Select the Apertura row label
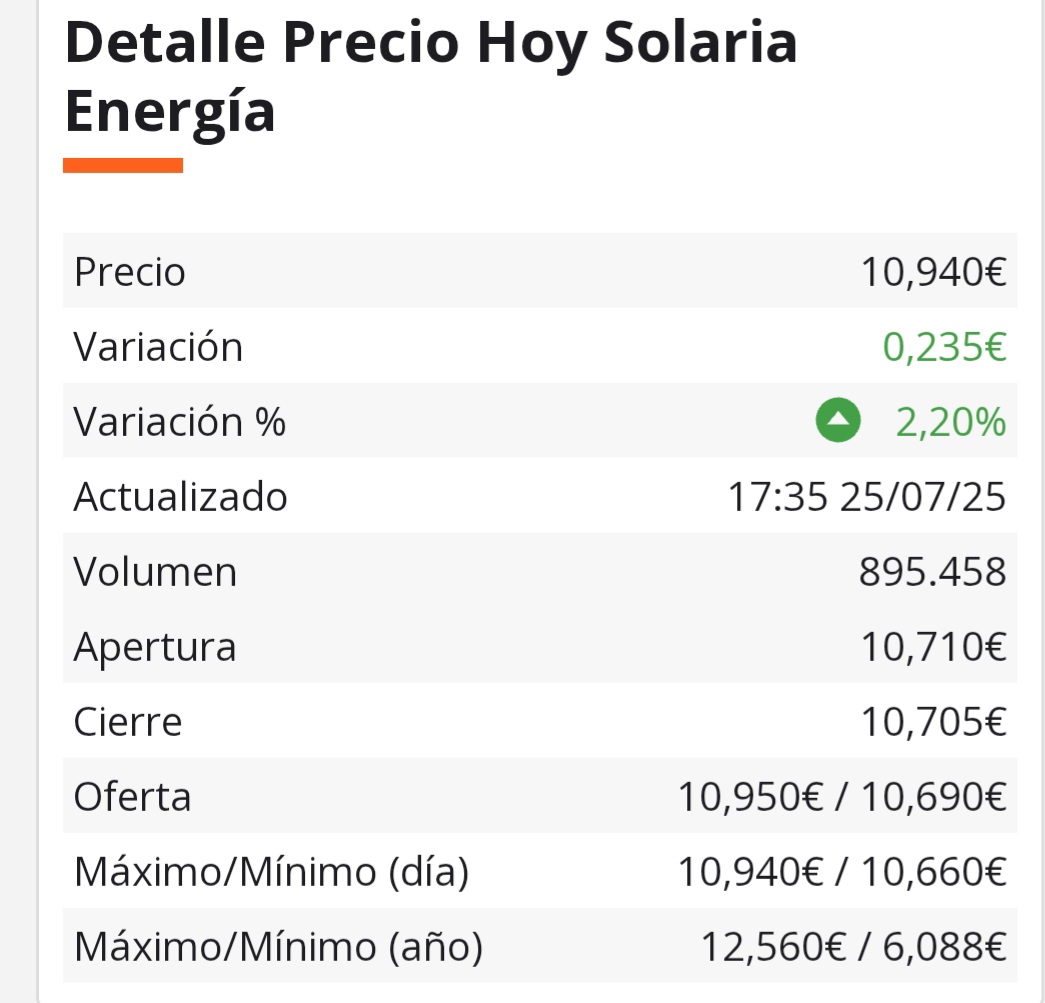This screenshot has width=1045, height=1003. tap(155, 648)
